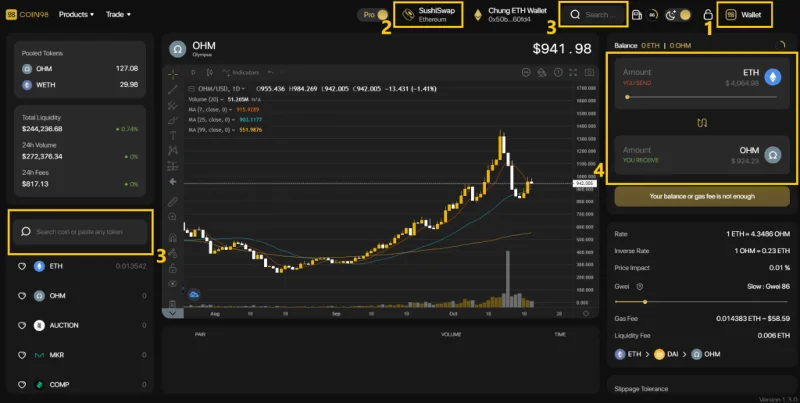Click the DAI token in swap route
The image size is (800, 403).
[x=667, y=354]
